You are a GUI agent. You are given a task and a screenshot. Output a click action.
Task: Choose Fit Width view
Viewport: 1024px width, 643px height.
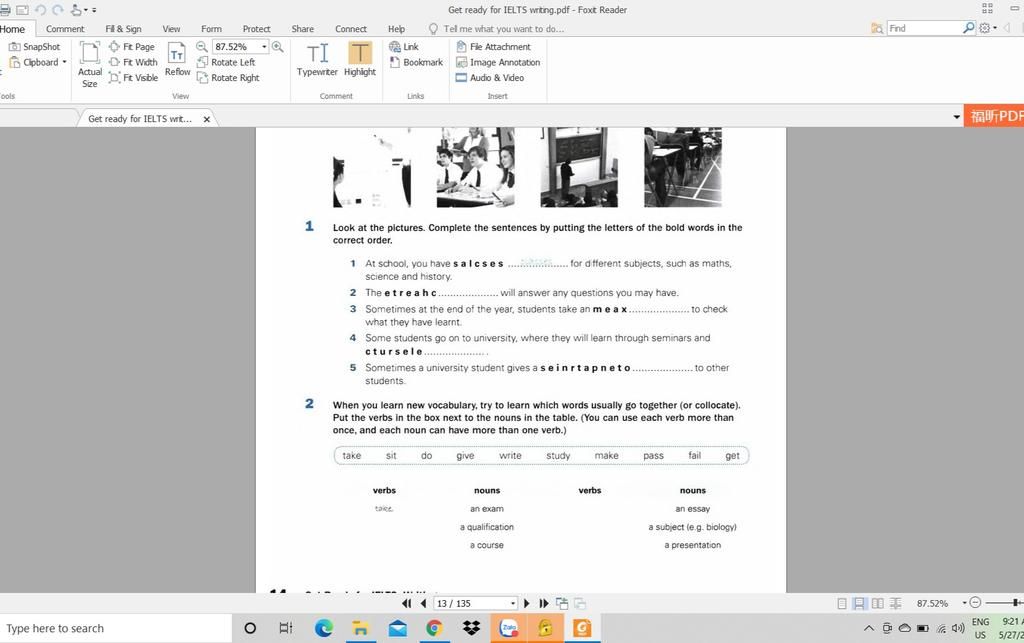(x=133, y=62)
